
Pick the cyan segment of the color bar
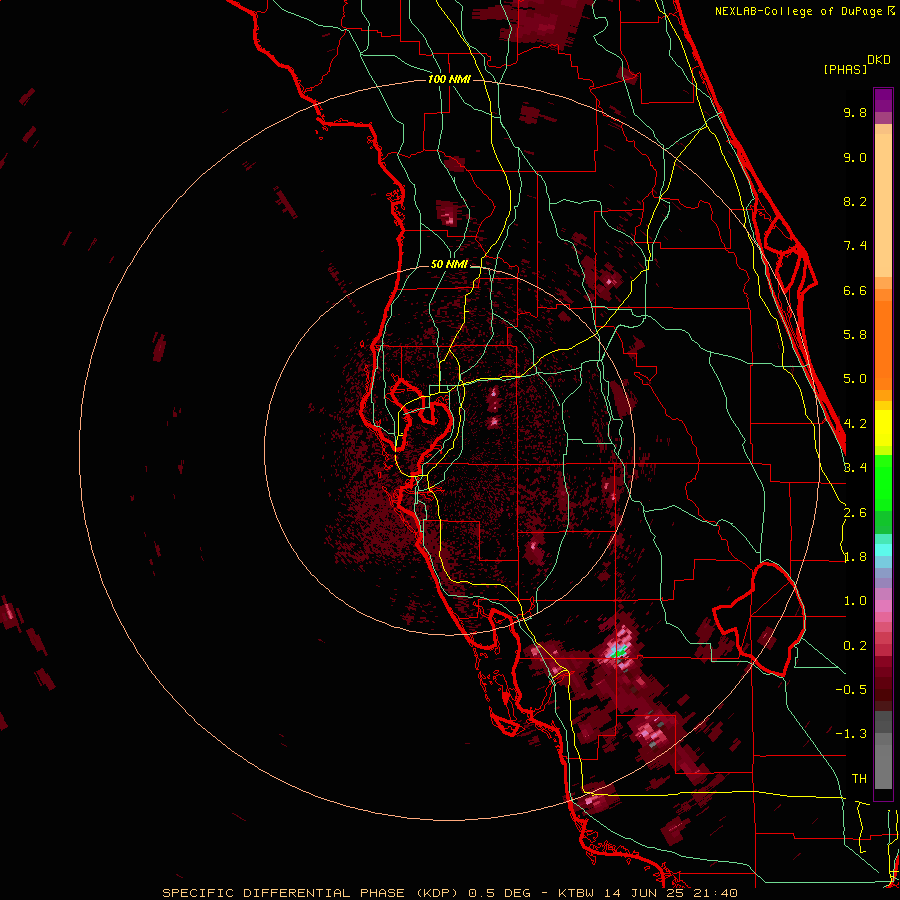[883, 550]
